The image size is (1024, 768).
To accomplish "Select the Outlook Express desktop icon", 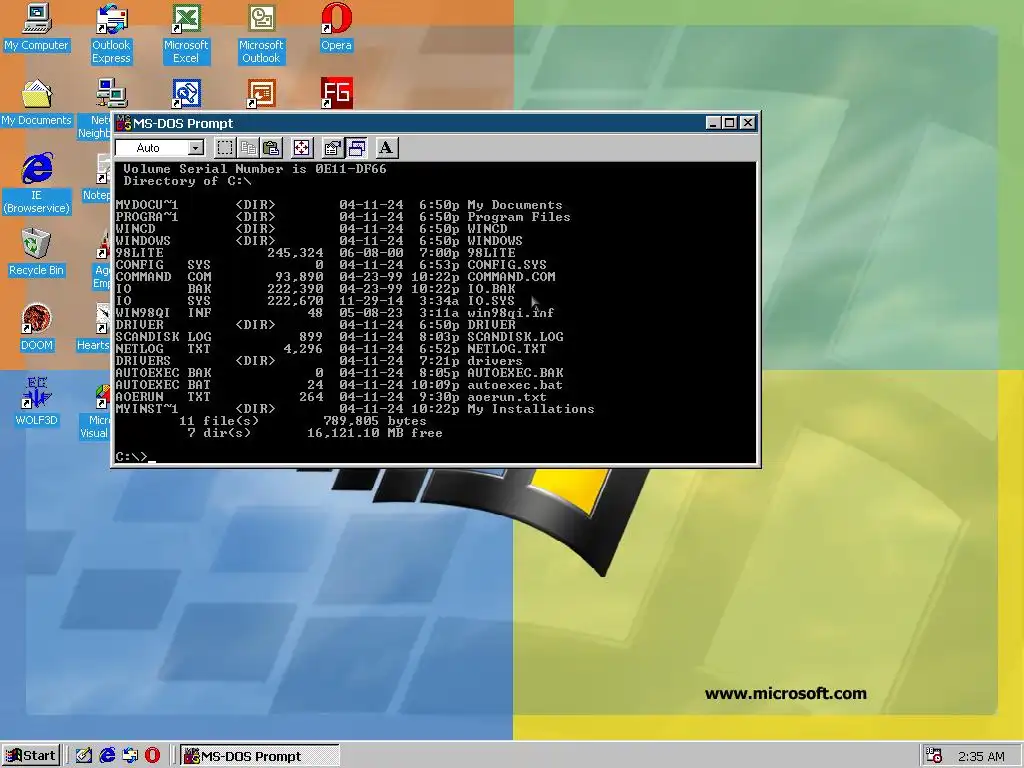I will 111,34.
